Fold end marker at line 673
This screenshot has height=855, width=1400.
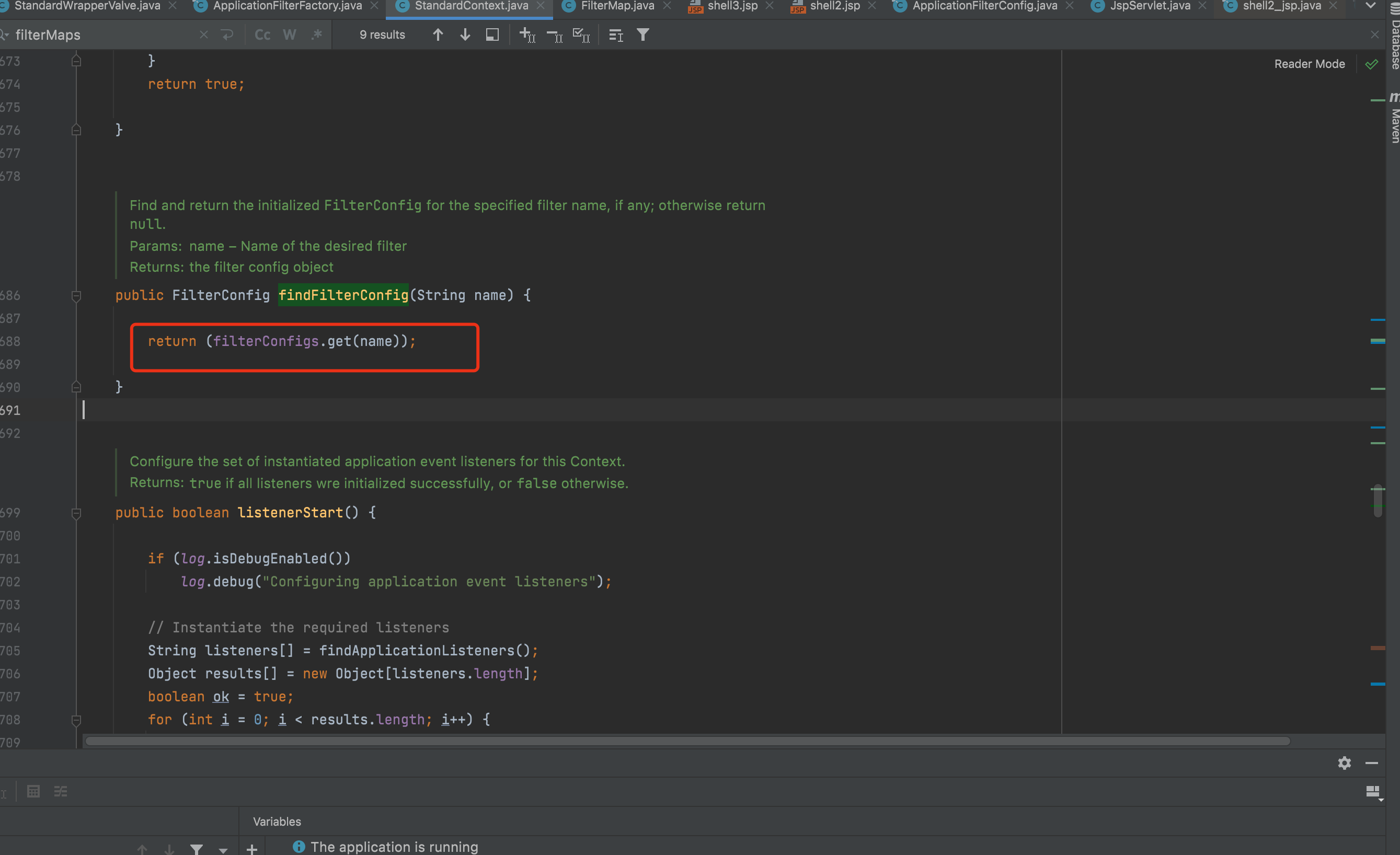(x=76, y=61)
